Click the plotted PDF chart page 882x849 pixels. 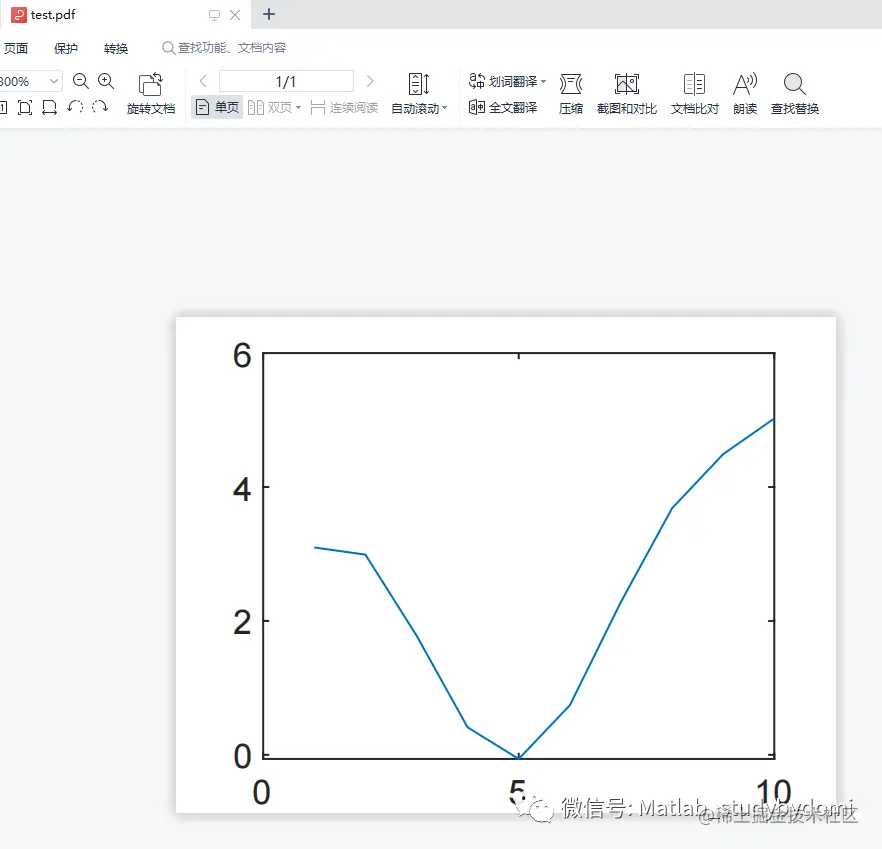506,564
